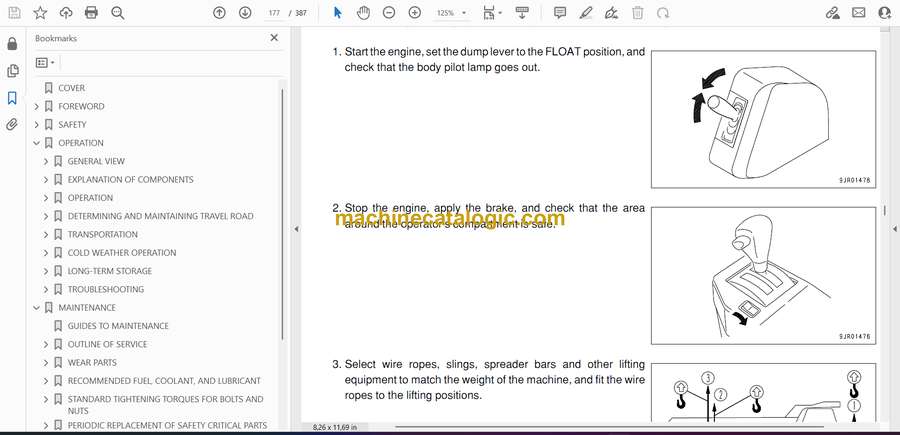Click the dump lever illustration SJR01476
The width and height of the screenshot is (900, 435).
pos(763,119)
